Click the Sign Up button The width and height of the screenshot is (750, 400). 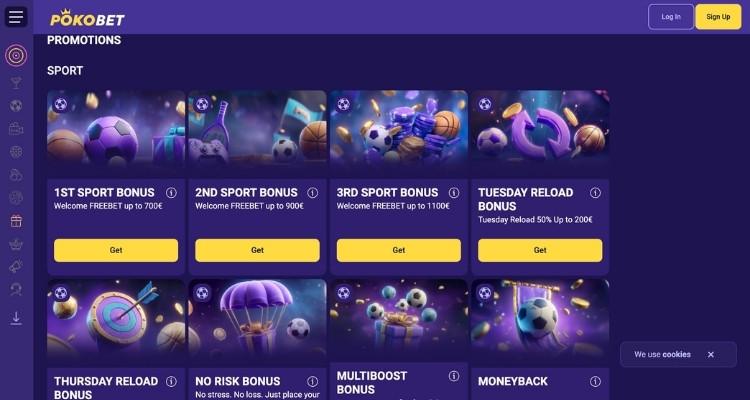pos(718,17)
